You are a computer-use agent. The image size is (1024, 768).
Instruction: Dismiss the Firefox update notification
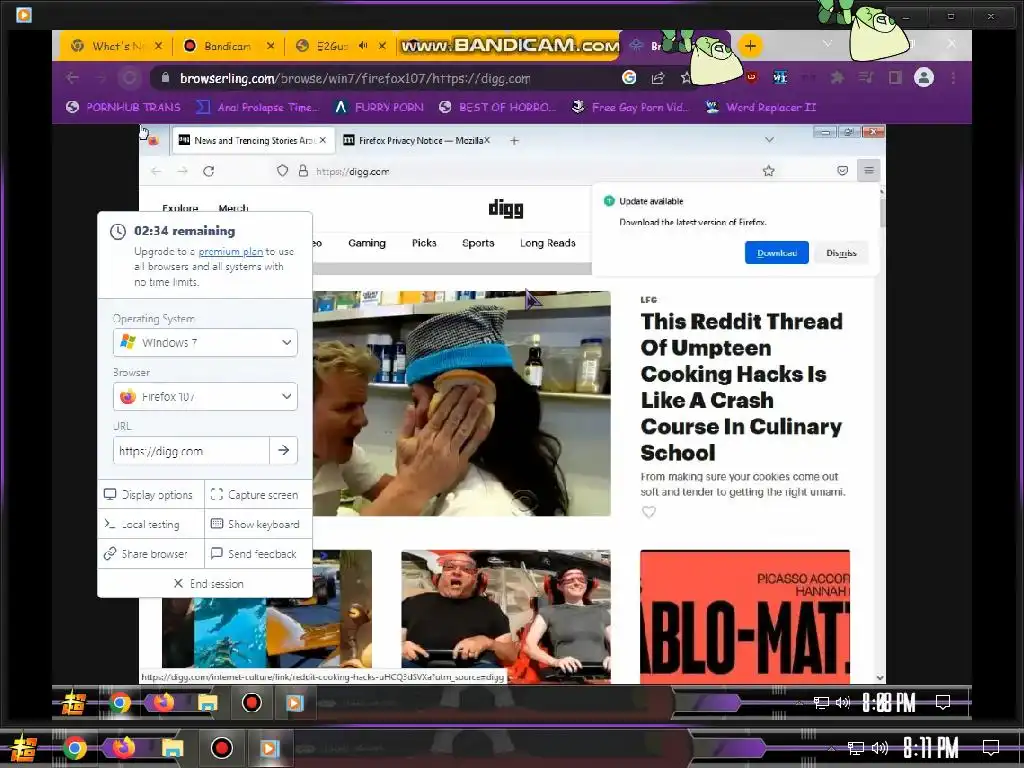click(841, 253)
